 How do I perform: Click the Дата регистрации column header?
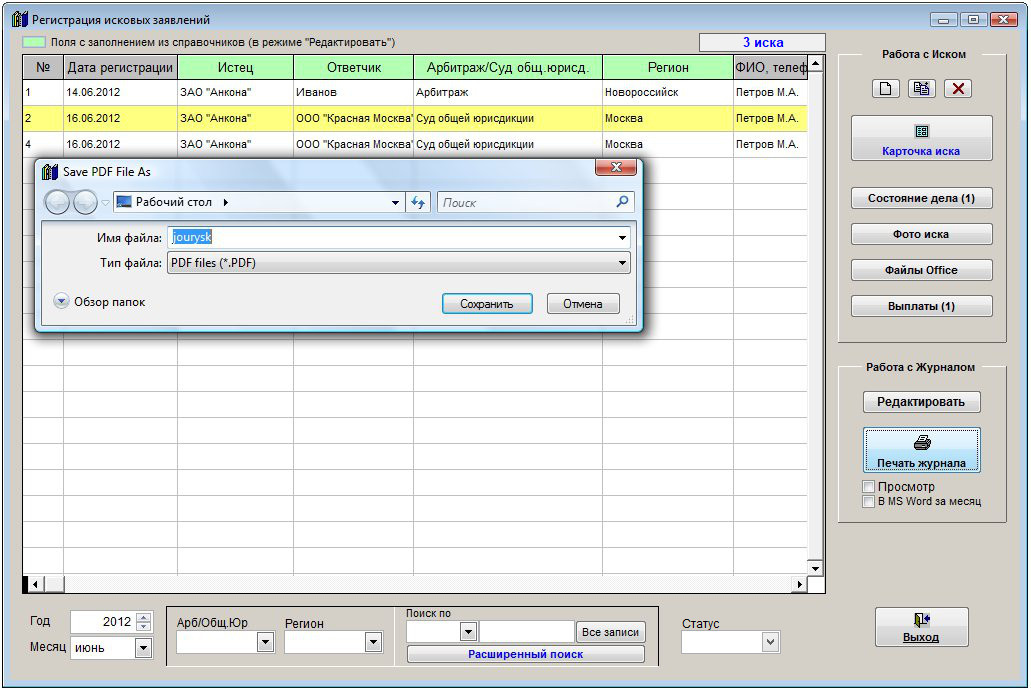click(120, 67)
